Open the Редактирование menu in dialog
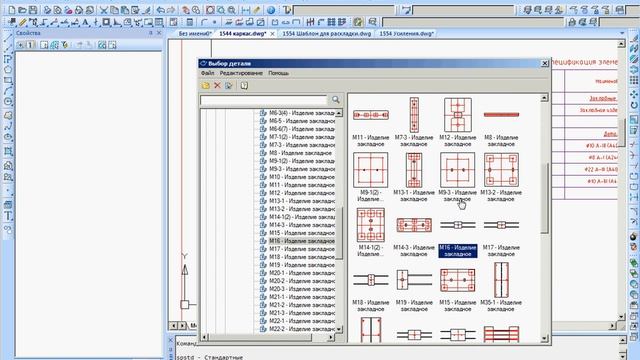Viewport: 640px width, 360px height. (241, 73)
